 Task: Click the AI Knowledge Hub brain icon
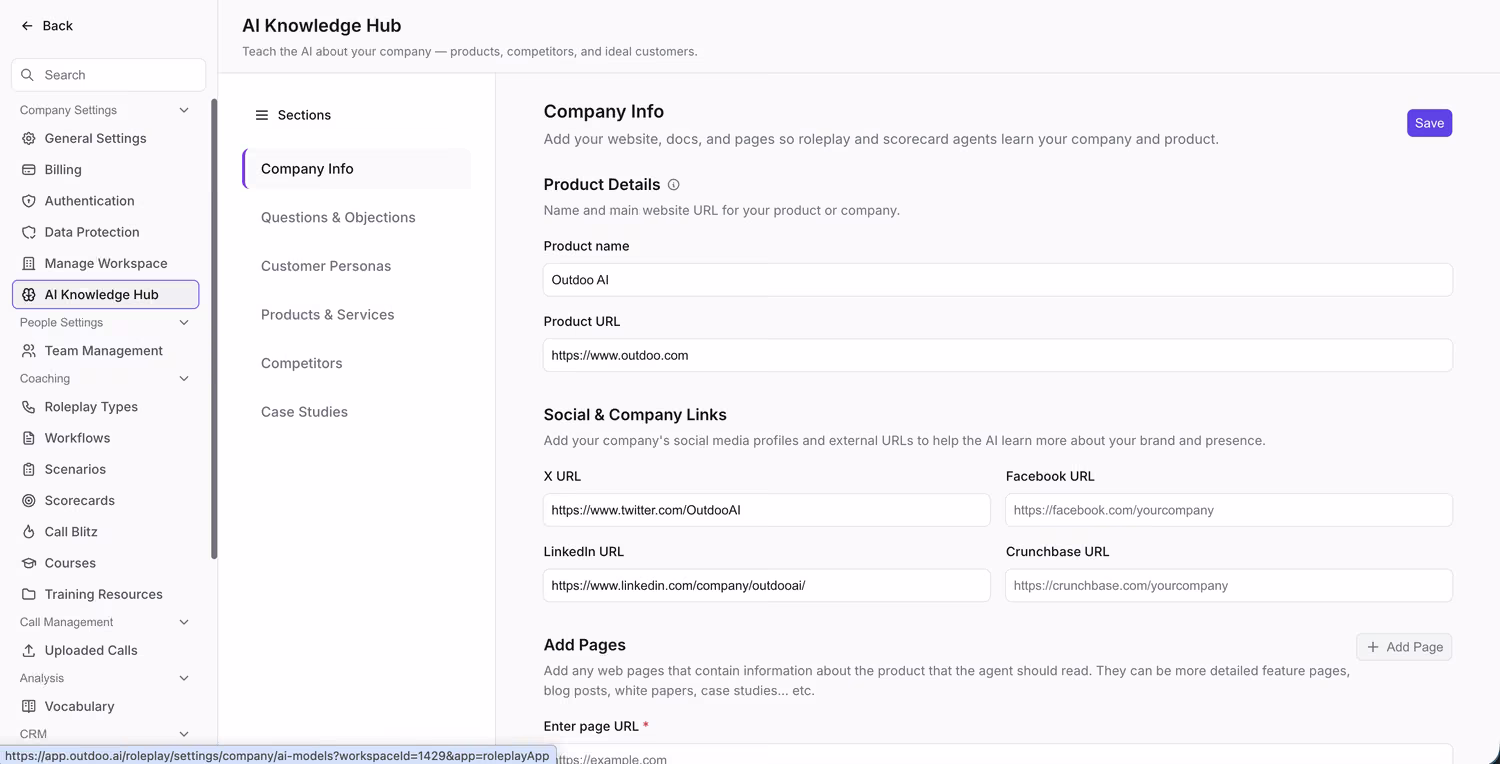click(28, 295)
